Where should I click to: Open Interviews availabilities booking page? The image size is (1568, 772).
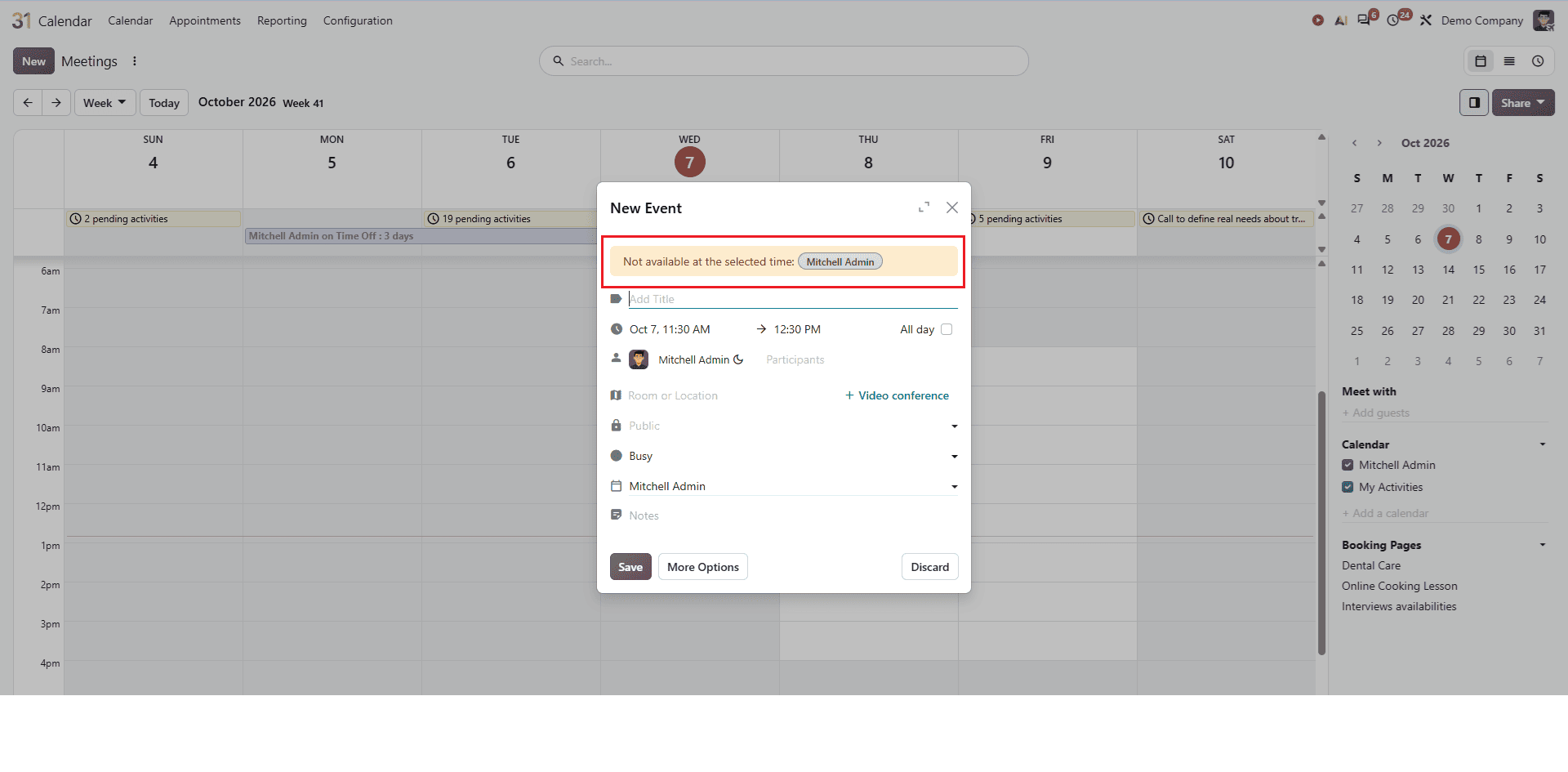pos(1399,606)
